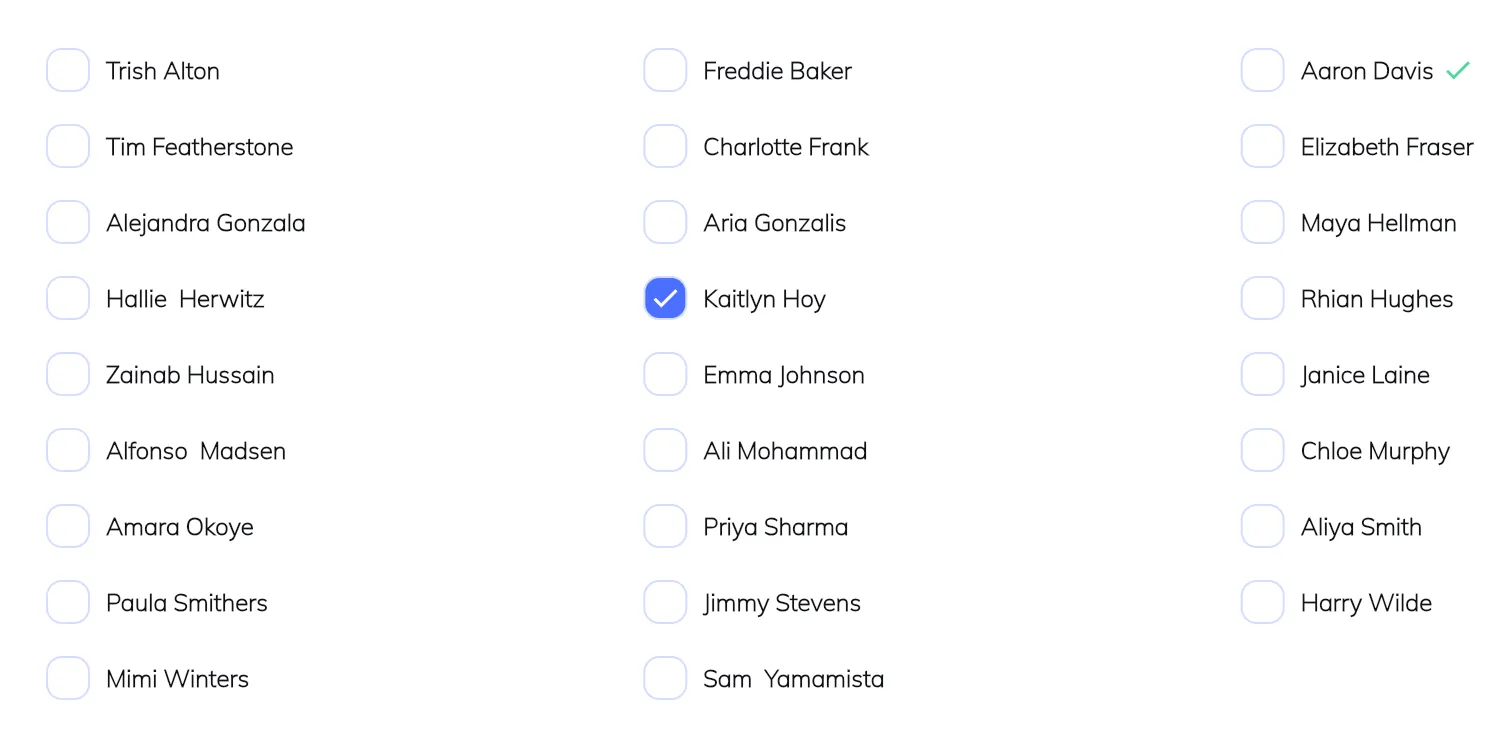The width and height of the screenshot is (1506, 730).
Task: Click the Priya Sharma name label
Action: click(x=775, y=527)
